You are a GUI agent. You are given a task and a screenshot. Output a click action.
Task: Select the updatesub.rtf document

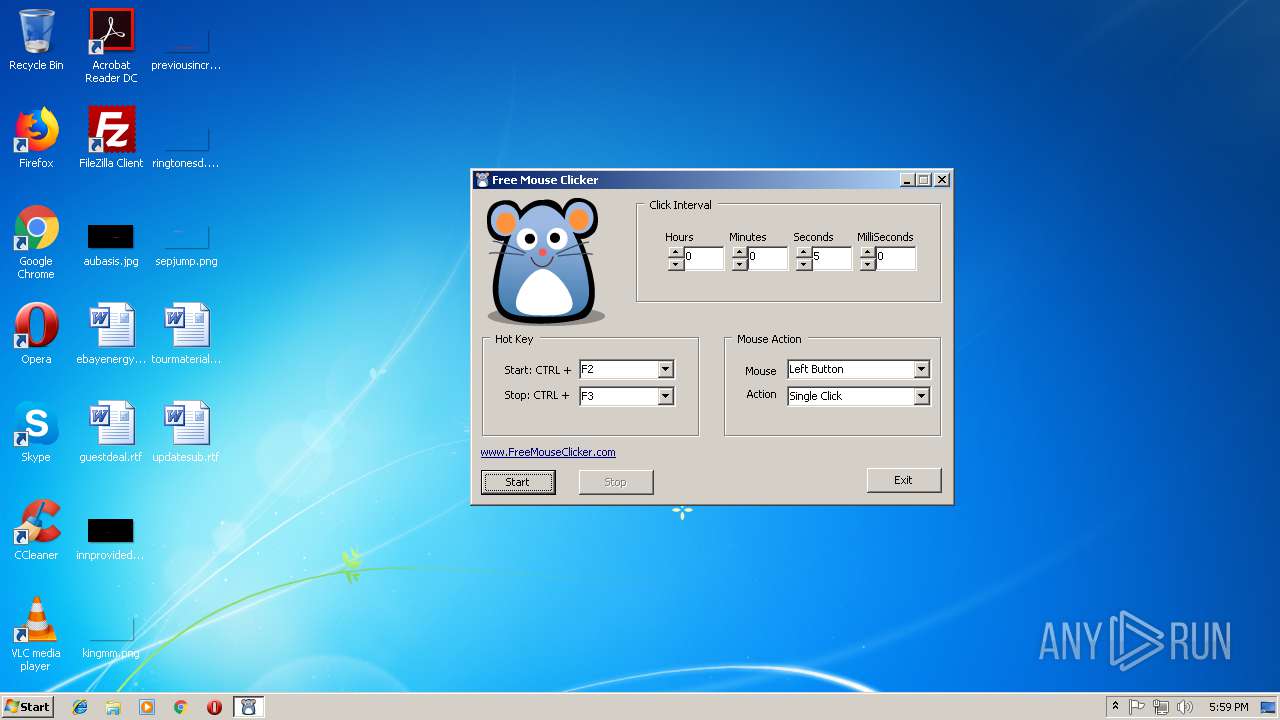pyautogui.click(x=186, y=432)
